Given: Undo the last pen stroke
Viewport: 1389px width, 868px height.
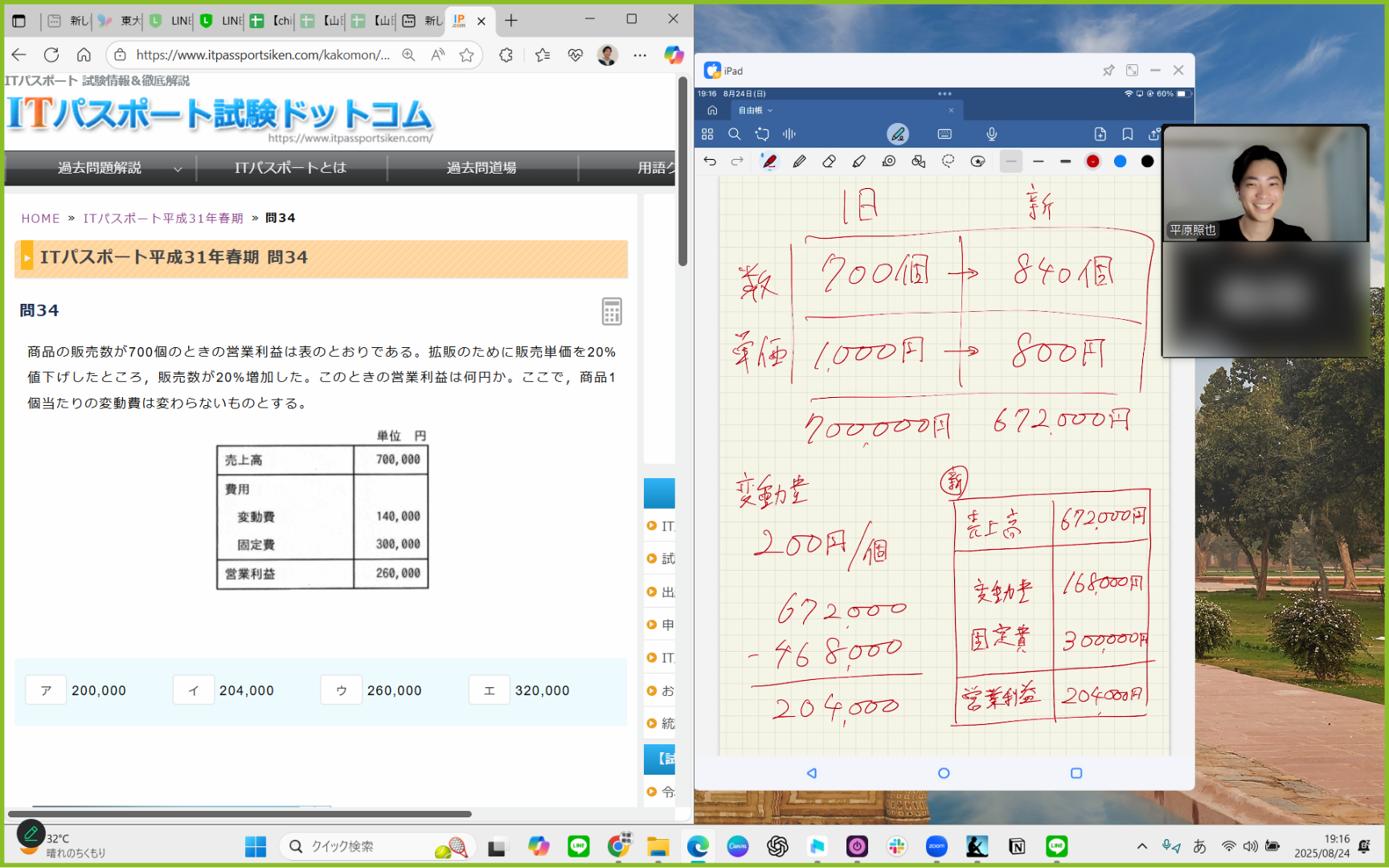Looking at the screenshot, I should pyautogui.click(x=709, y=162).
